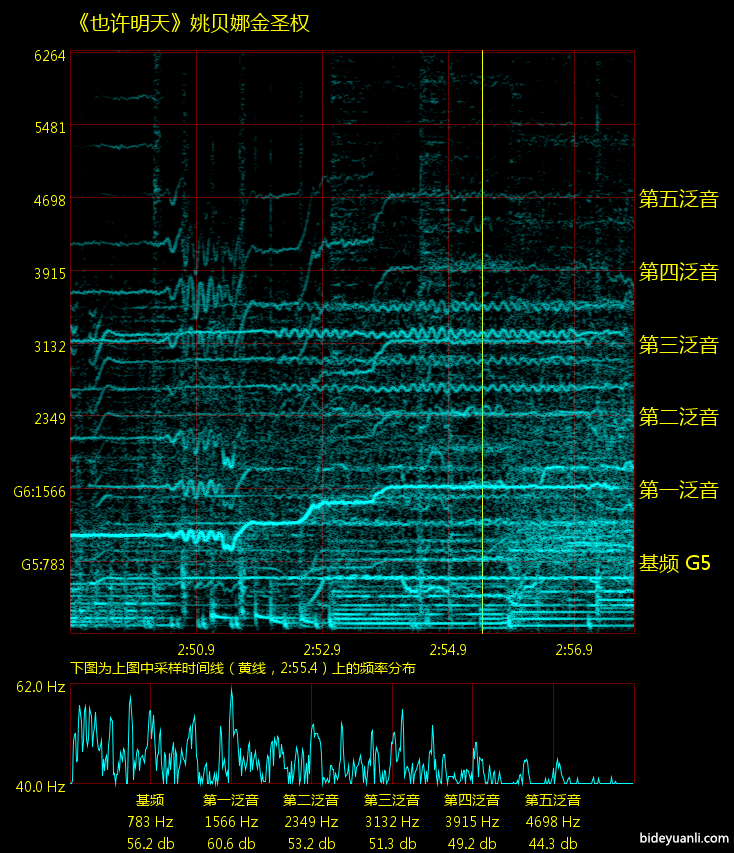
Task: Select the 2:56.9 time axis label
Action: [574, 649]
